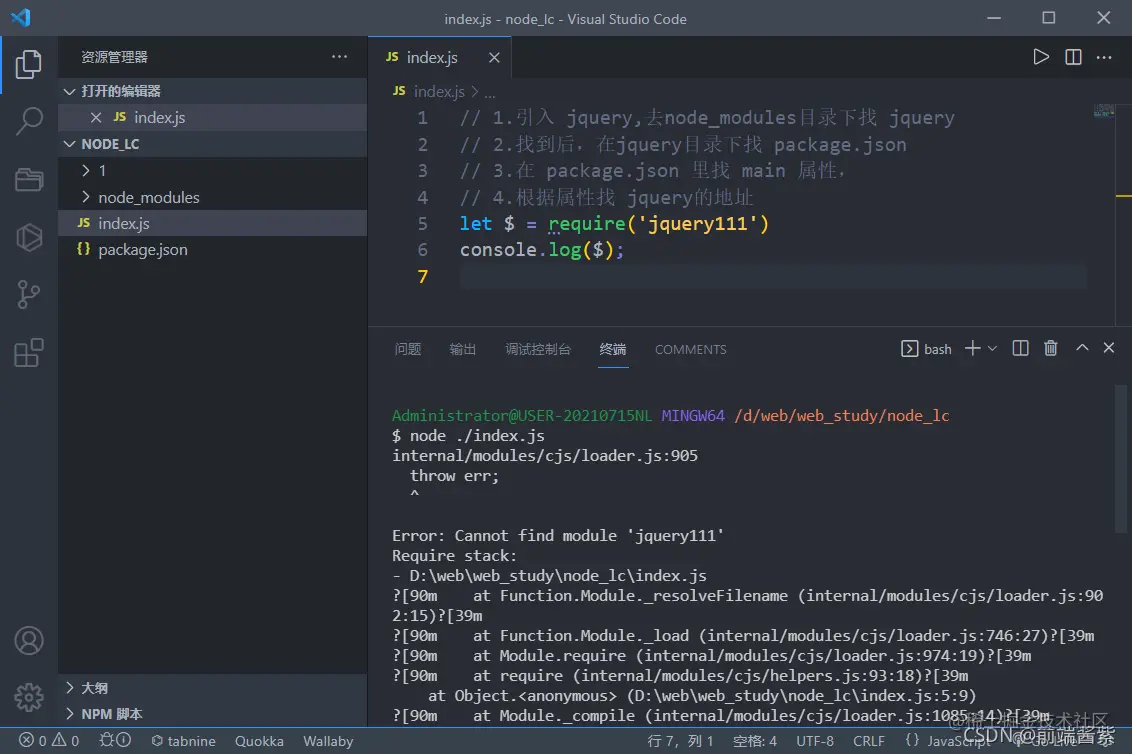Open index.js in the file tree
This screenshot has height=754, width=1132.
point(212,223)
